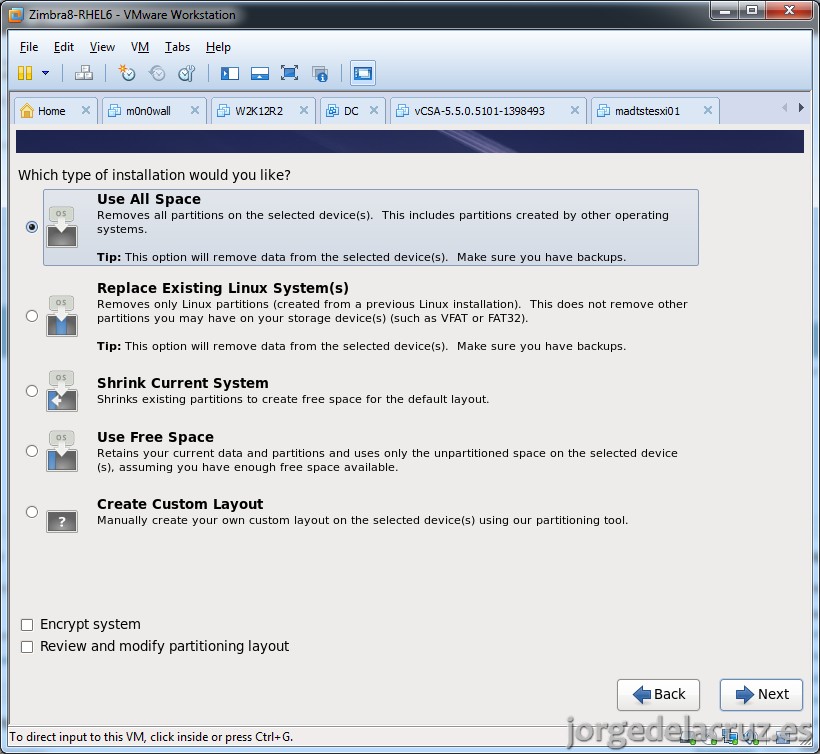The width and height of the screenshot is (820, 754).
Task: Check Review and modify partitioning layout
Action: pyautogui.click(x=27, y=647)
